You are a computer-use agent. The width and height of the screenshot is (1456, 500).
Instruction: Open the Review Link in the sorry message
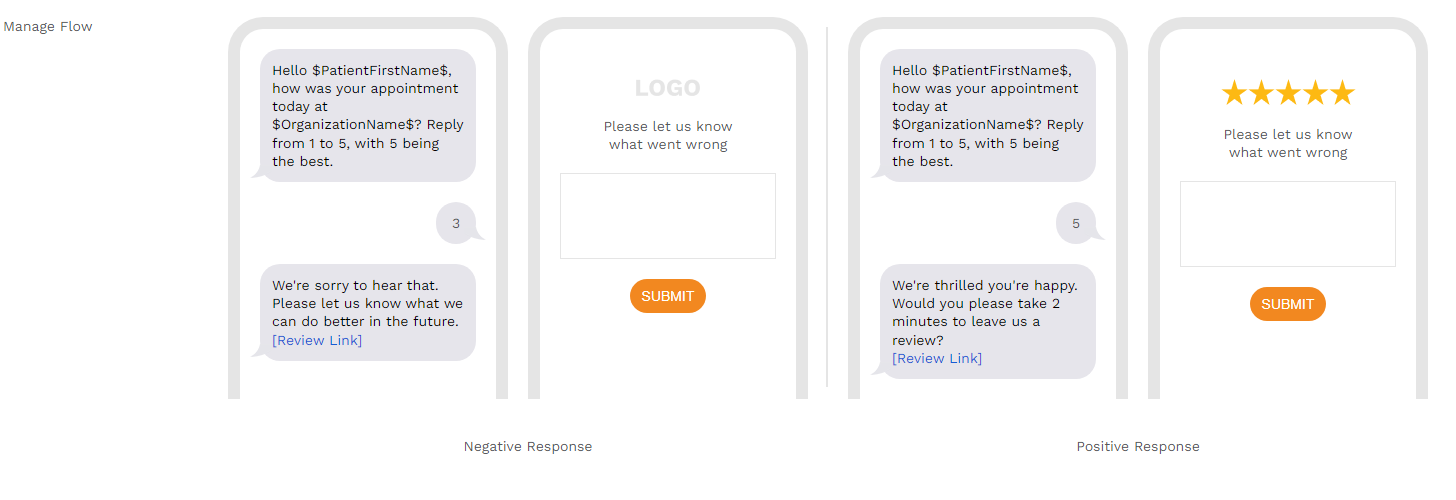coord(317,340)
